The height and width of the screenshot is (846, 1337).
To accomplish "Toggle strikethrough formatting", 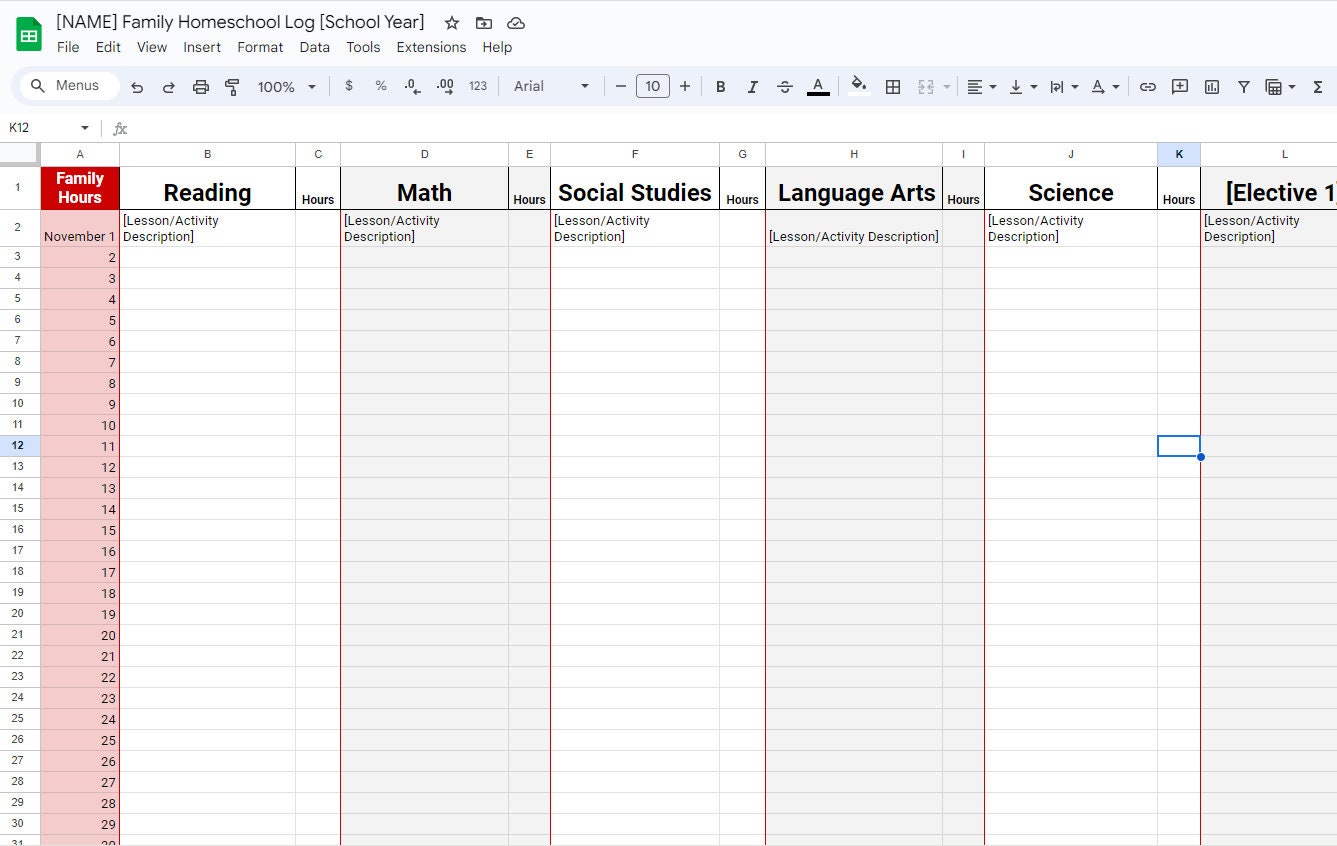I will click(x=785, y=86).
